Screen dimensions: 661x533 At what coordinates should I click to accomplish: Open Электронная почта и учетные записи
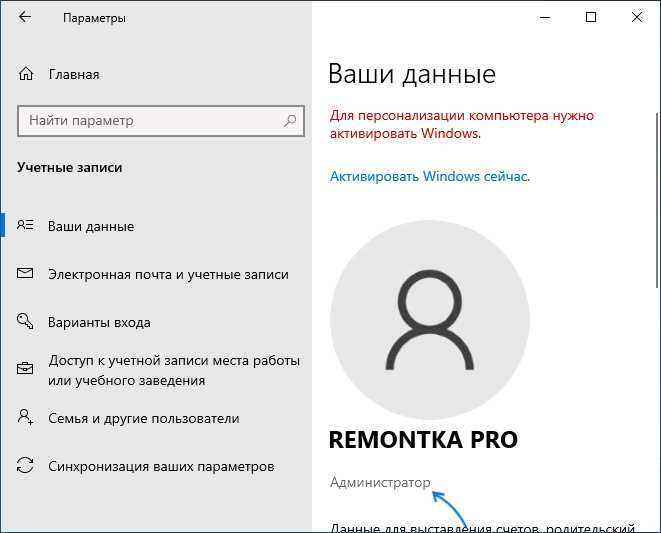pos(156,274)
